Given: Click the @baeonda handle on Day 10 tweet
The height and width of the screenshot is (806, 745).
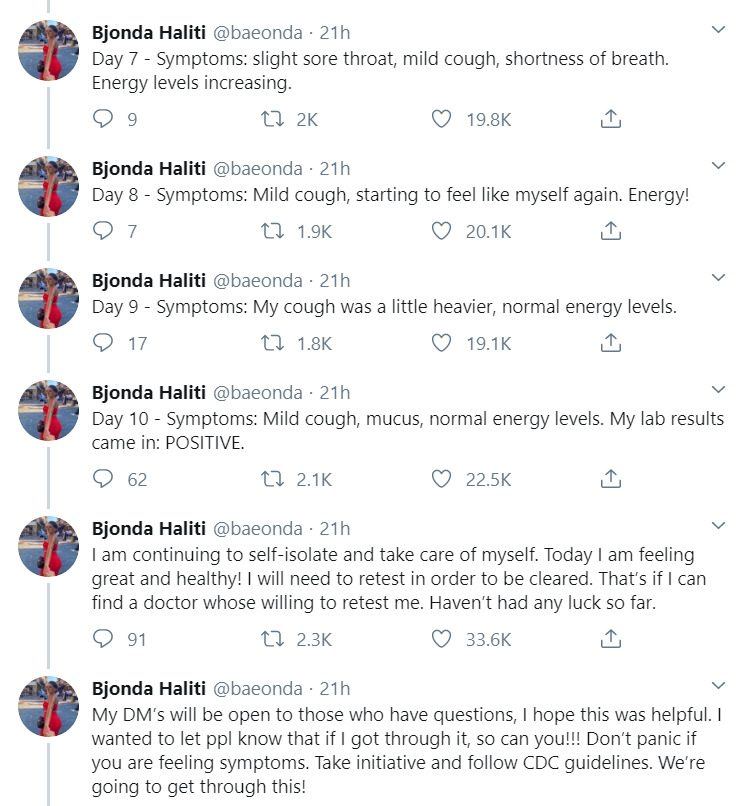Looking at the screenshot, I should (x=258, y=393).
